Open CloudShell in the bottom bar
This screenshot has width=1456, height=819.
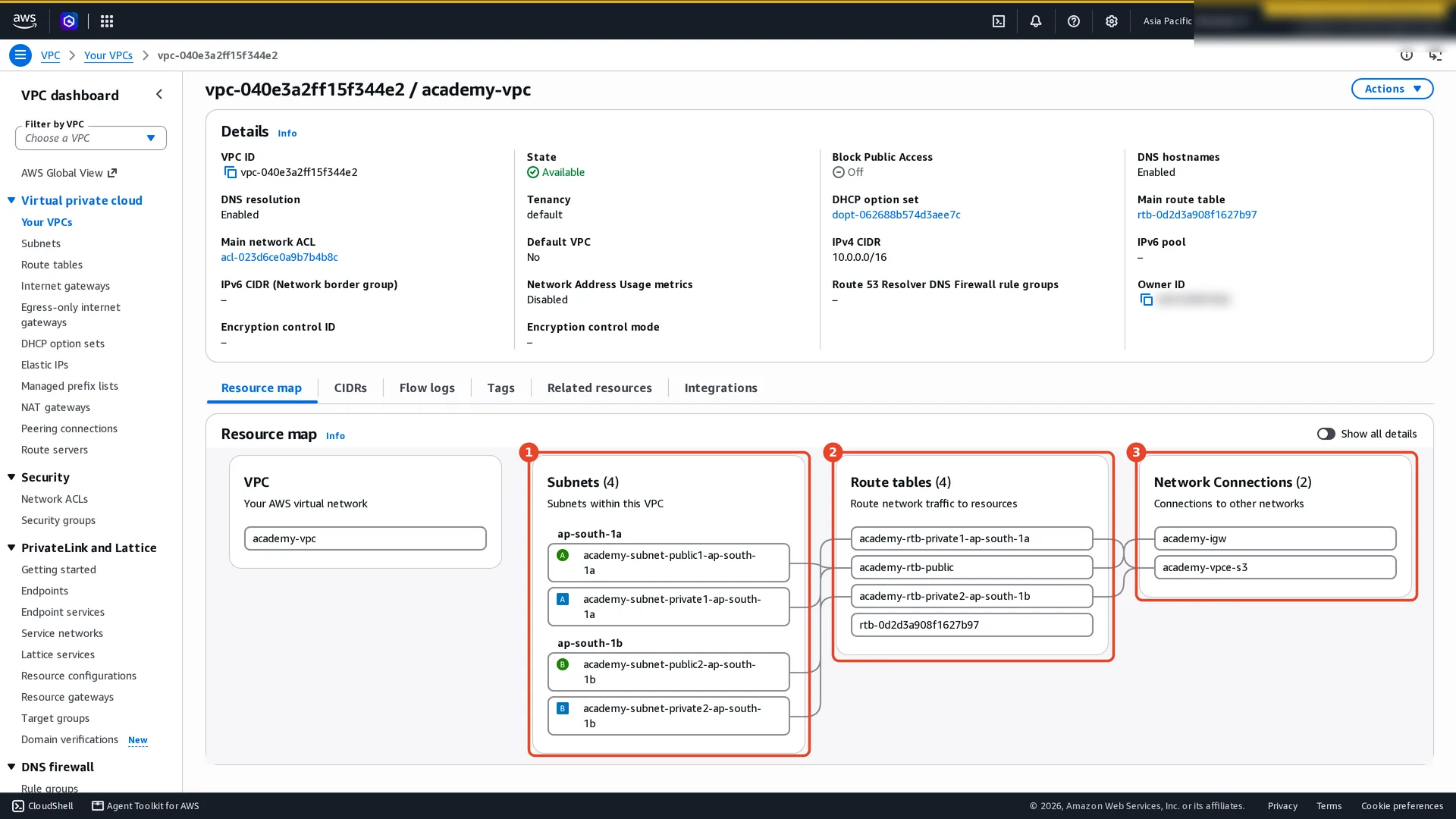pos(43,806)
